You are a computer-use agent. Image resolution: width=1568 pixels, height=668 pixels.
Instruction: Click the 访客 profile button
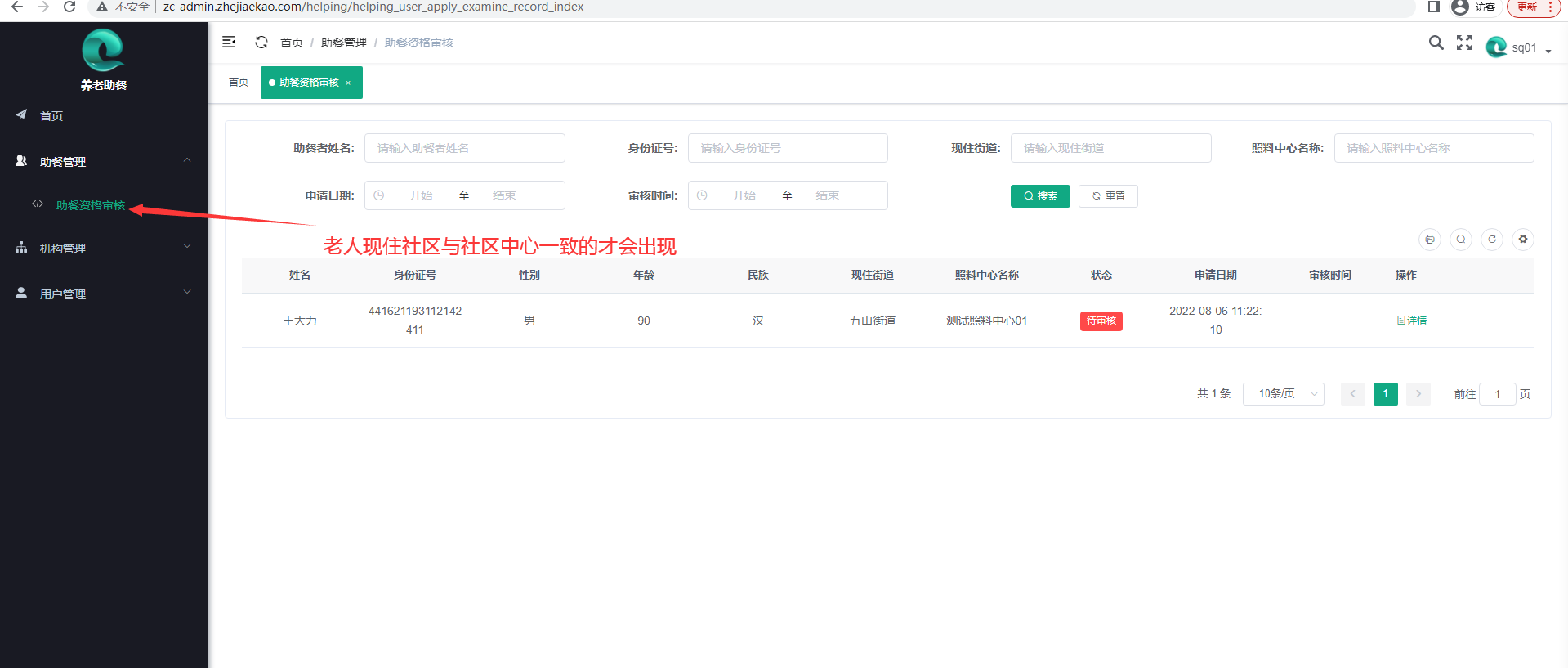(1474, 7)
